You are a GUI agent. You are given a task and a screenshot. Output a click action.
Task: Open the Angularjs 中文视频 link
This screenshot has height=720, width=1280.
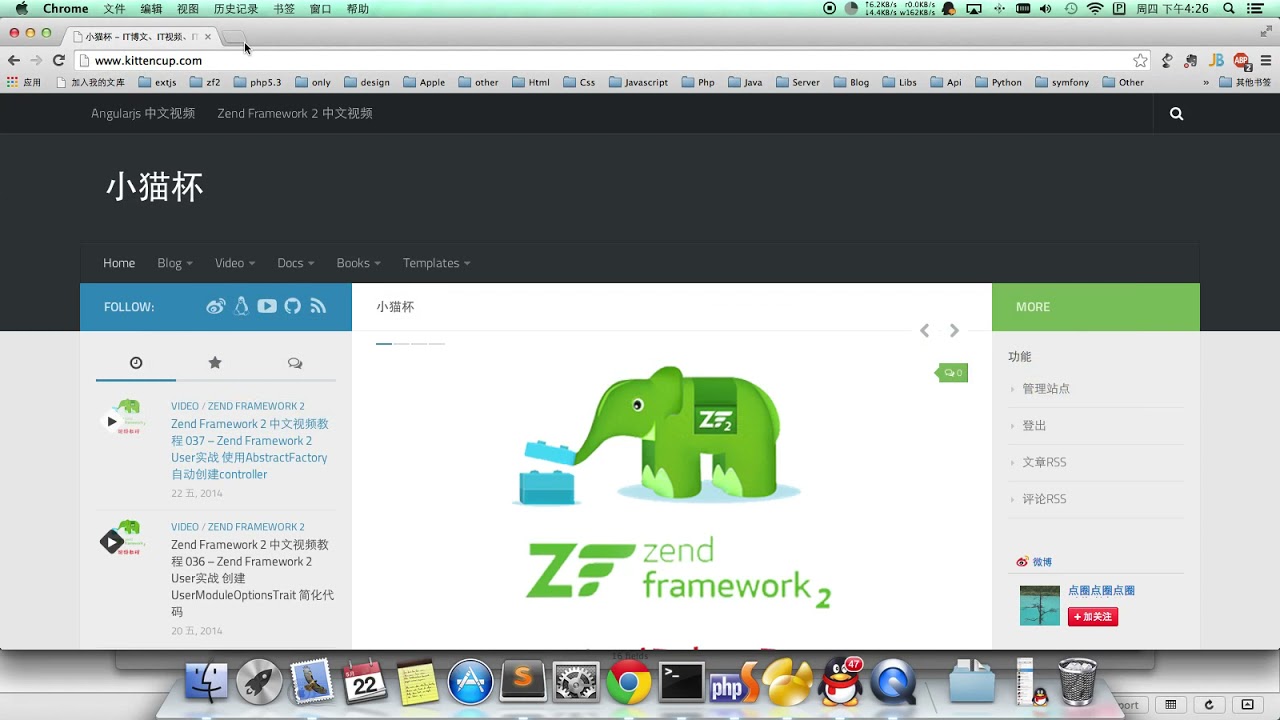pyautogui.click(x=143, y=114)
